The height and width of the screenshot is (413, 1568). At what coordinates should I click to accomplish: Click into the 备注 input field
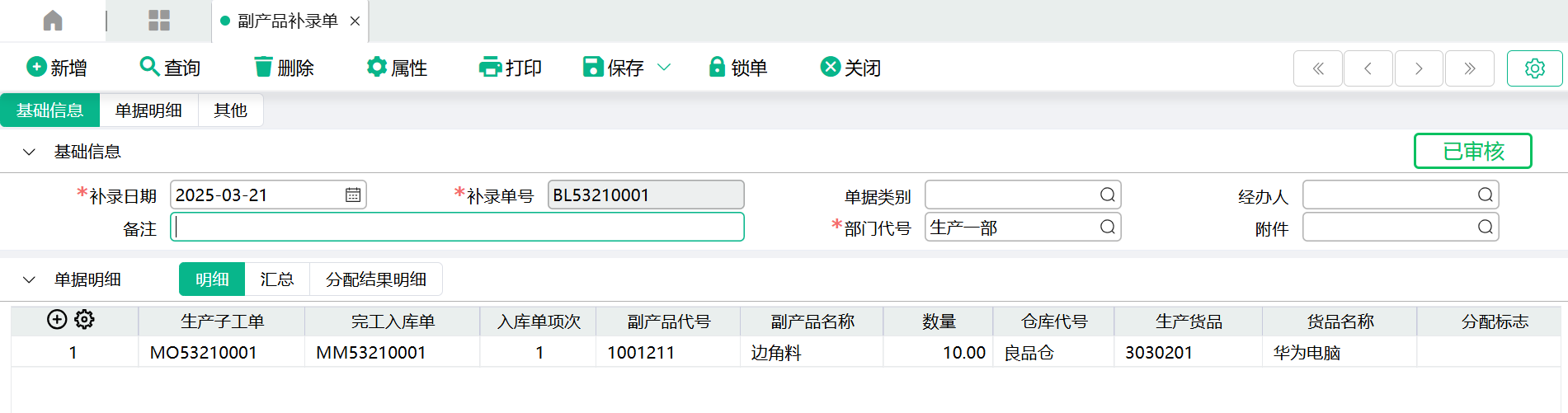point(457,228)
